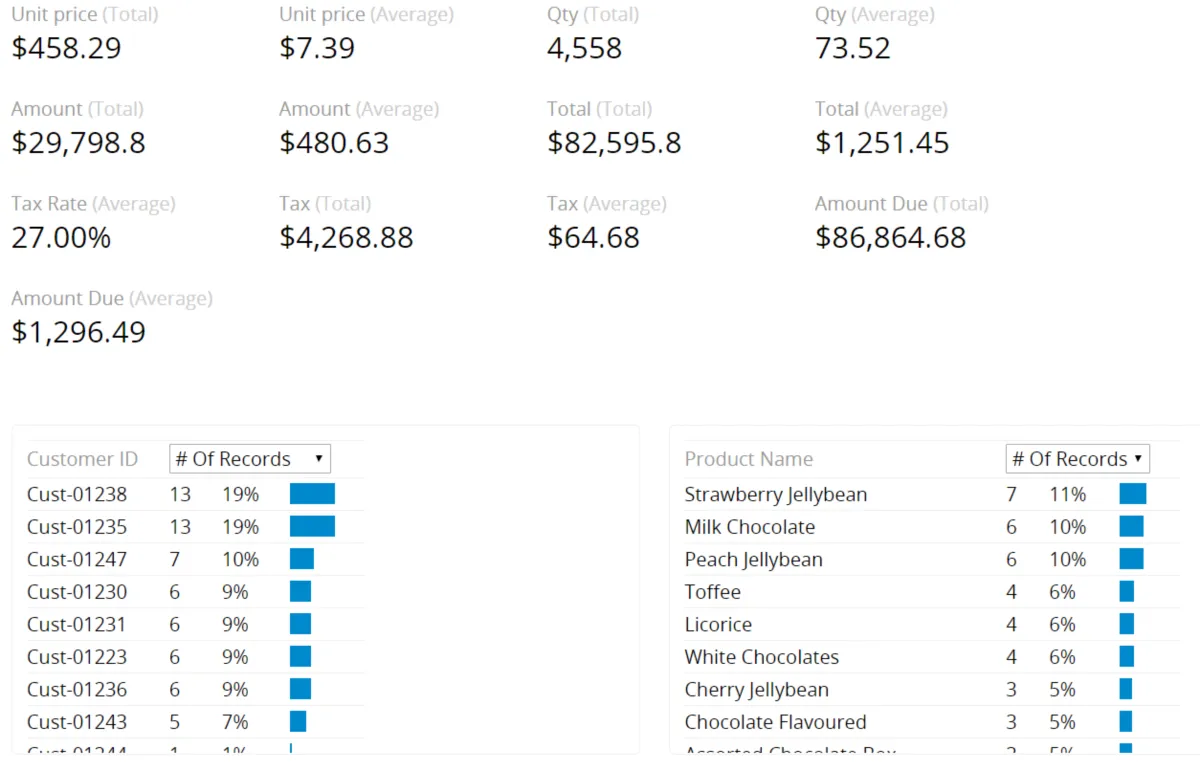Click the Tax Rate (Average) summary value
This screenshot has height=771, width=1200.
[61, 238]
